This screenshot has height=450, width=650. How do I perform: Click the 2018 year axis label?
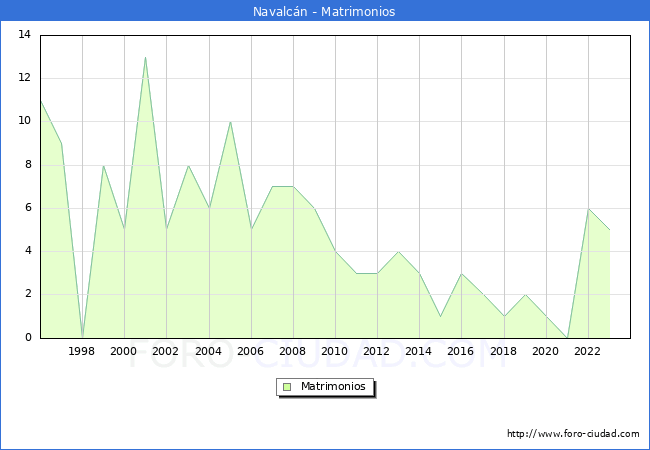pos(502,352)
